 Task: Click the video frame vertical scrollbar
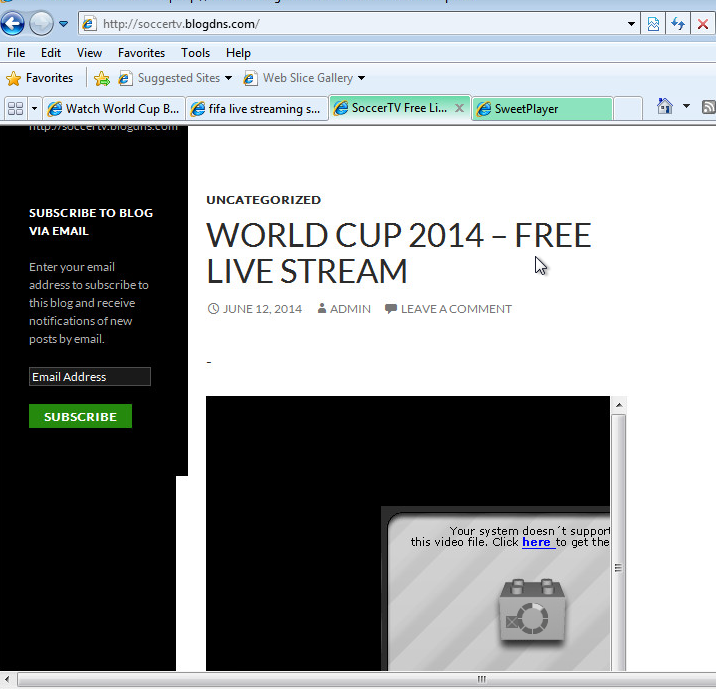[618, 540]
